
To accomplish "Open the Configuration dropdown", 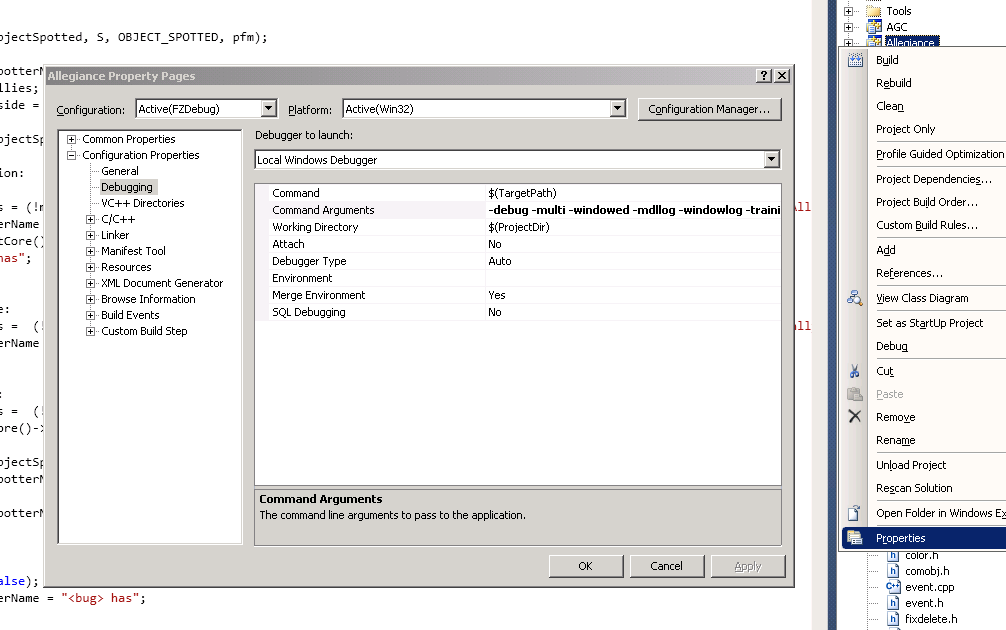I will point(268,109).
